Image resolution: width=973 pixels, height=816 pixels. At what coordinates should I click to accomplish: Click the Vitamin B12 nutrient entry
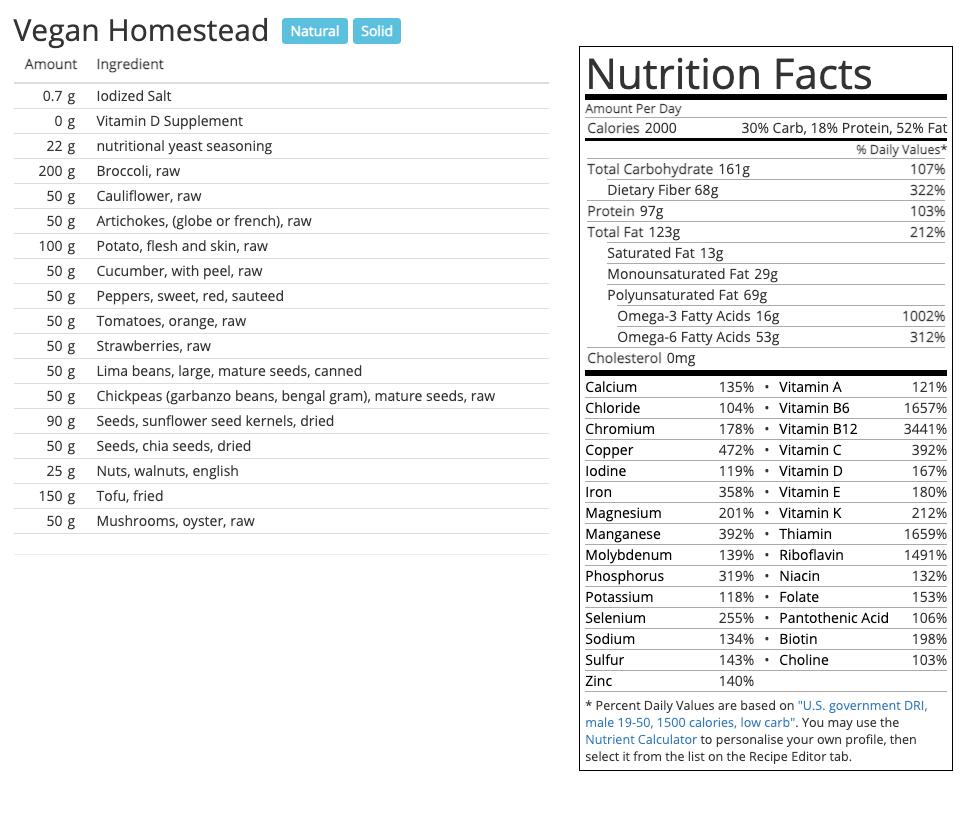pos(818,429)
